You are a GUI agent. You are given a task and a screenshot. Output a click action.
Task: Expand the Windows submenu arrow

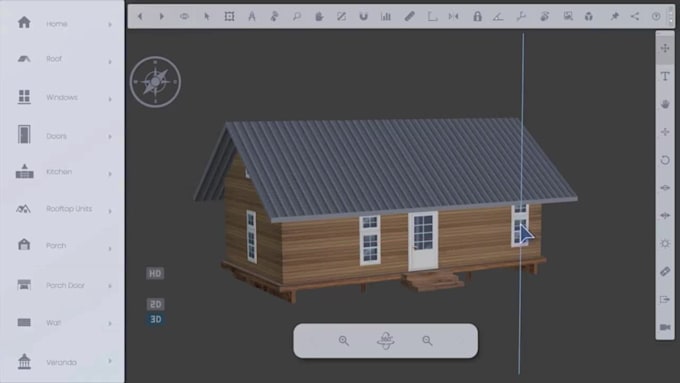point(110,99)
